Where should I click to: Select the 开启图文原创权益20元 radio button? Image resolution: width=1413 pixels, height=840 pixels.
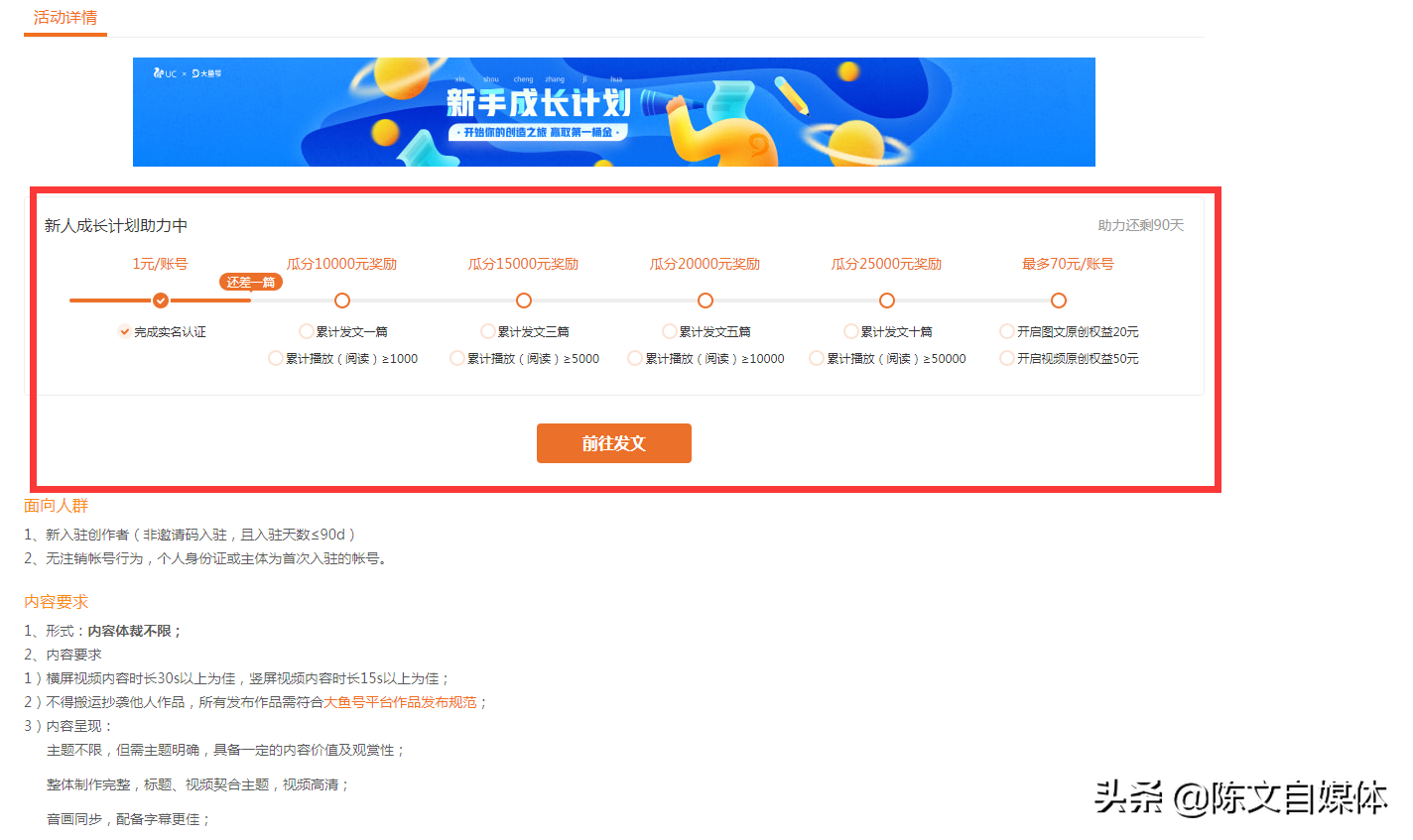(1005, 331)
